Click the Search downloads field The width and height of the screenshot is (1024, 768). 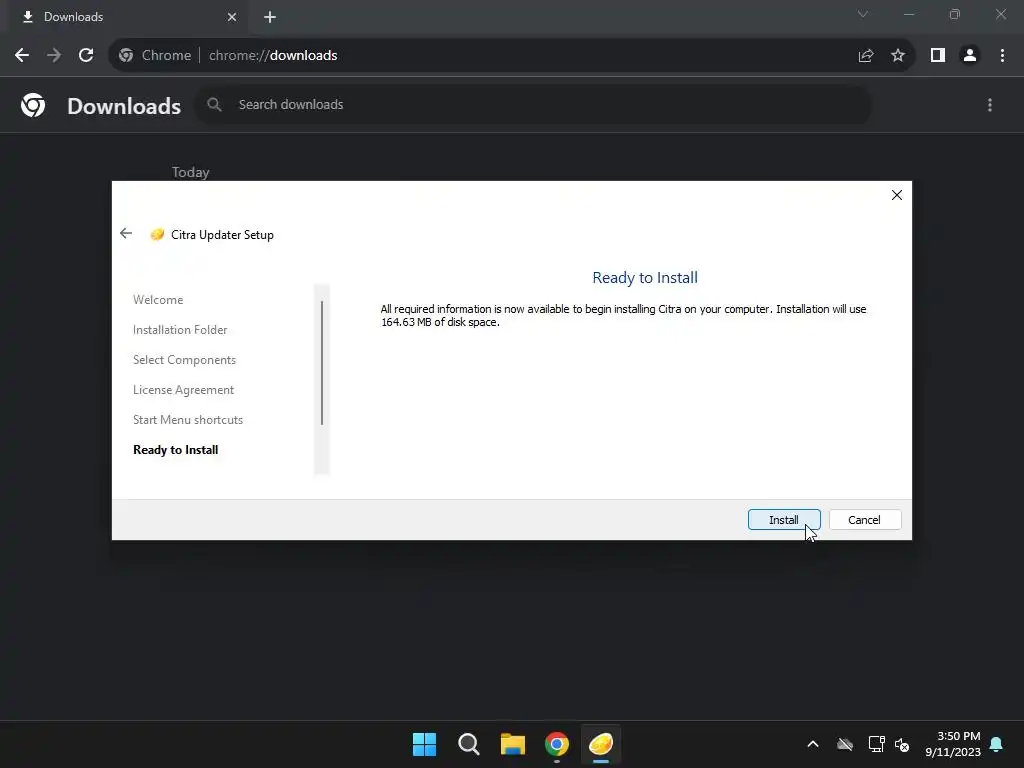point(533,104)
